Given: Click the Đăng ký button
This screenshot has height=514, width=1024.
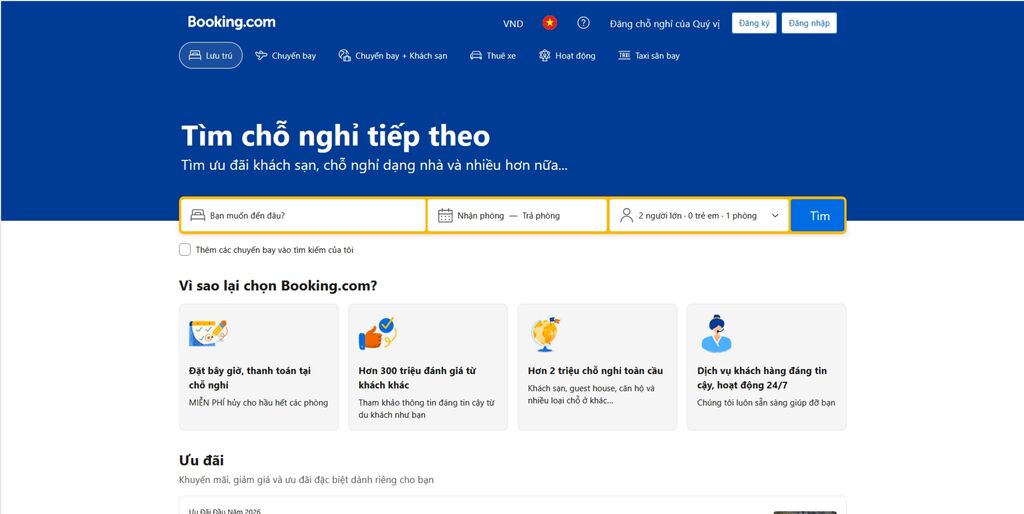Looking at the screenshot, I should coord(752,23).
